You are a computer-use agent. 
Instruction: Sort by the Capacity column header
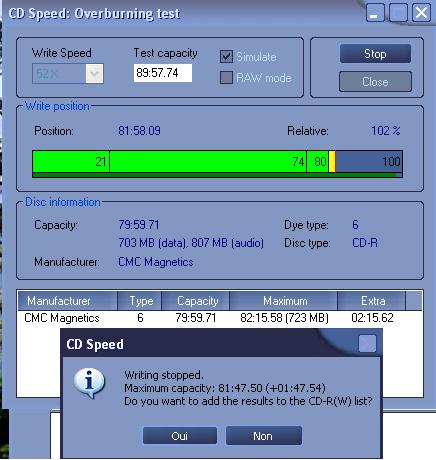click(x=196, y=301)
